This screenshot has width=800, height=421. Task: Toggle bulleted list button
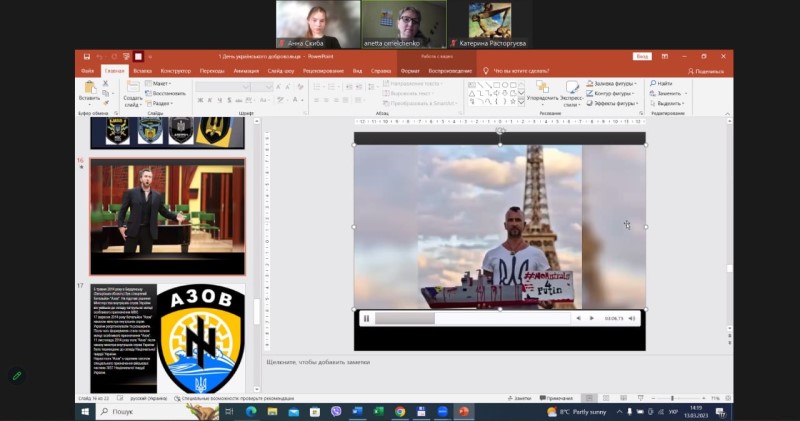pos(317,87)
